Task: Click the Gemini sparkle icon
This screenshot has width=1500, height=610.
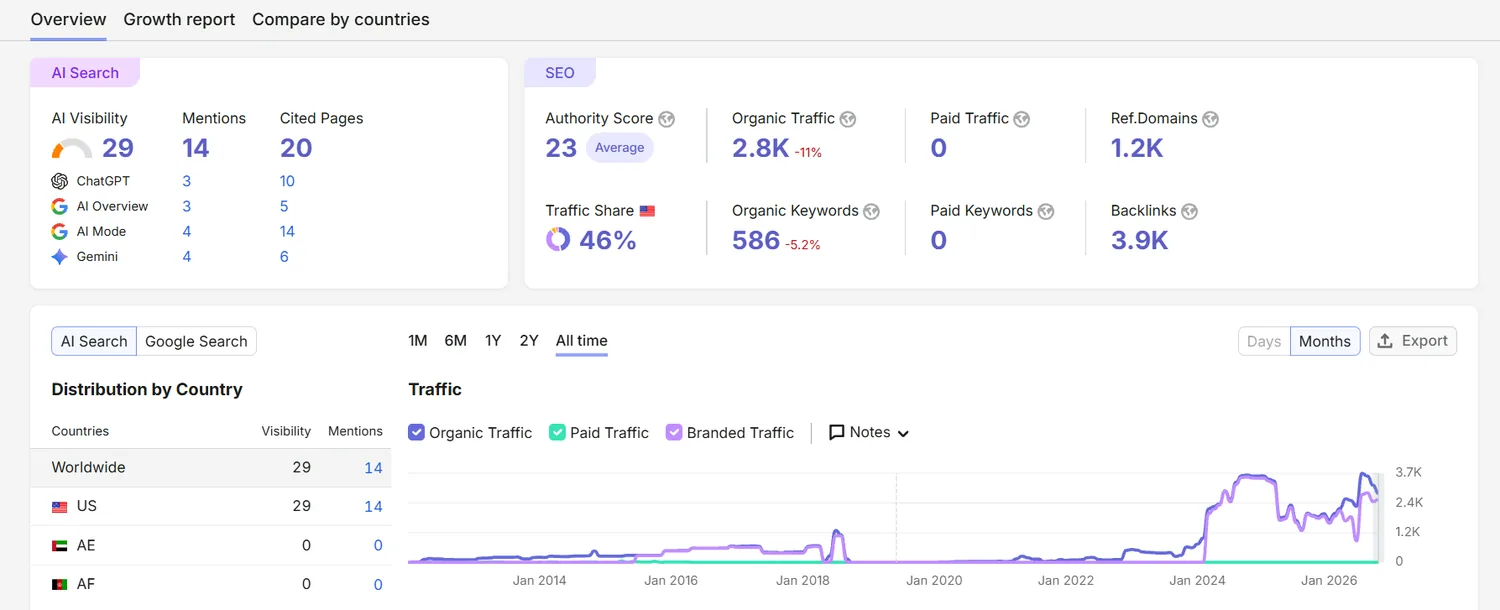Action: click(x=60, y=257)
